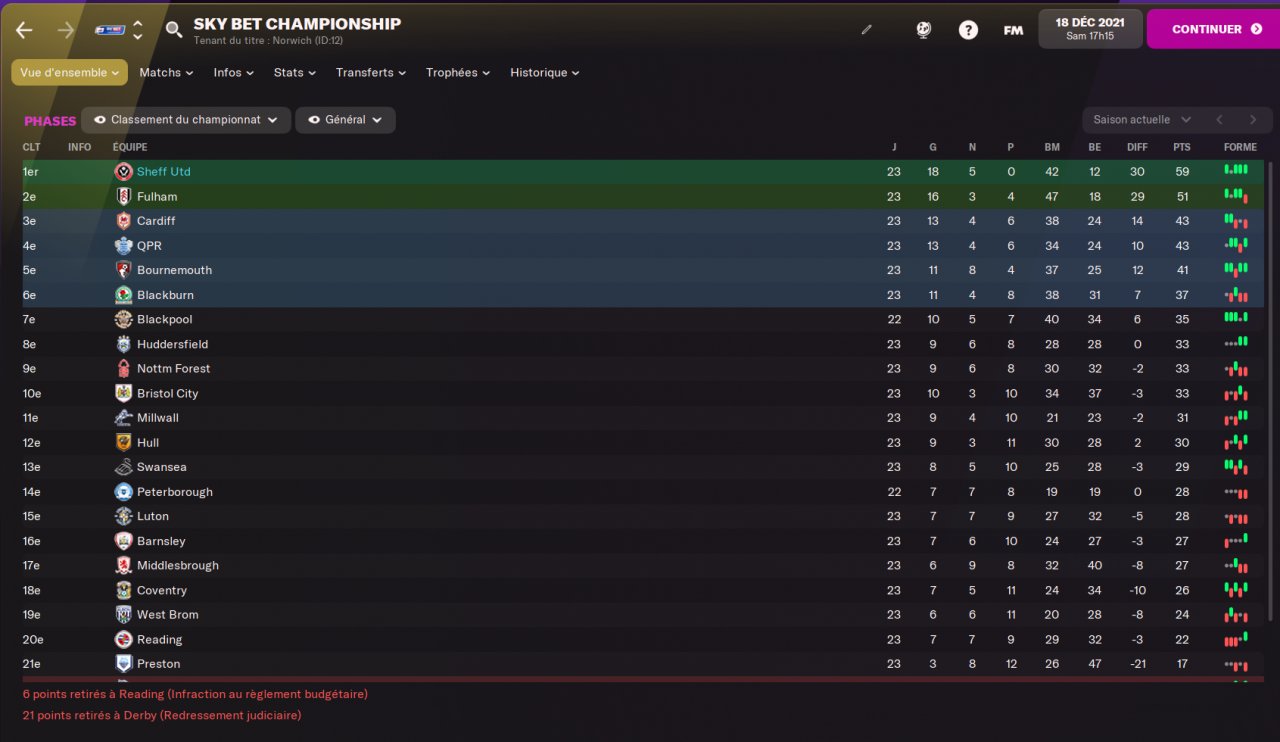
Task: Toggle eye icon on Classement du championnat
Action: tap(100, 120)
